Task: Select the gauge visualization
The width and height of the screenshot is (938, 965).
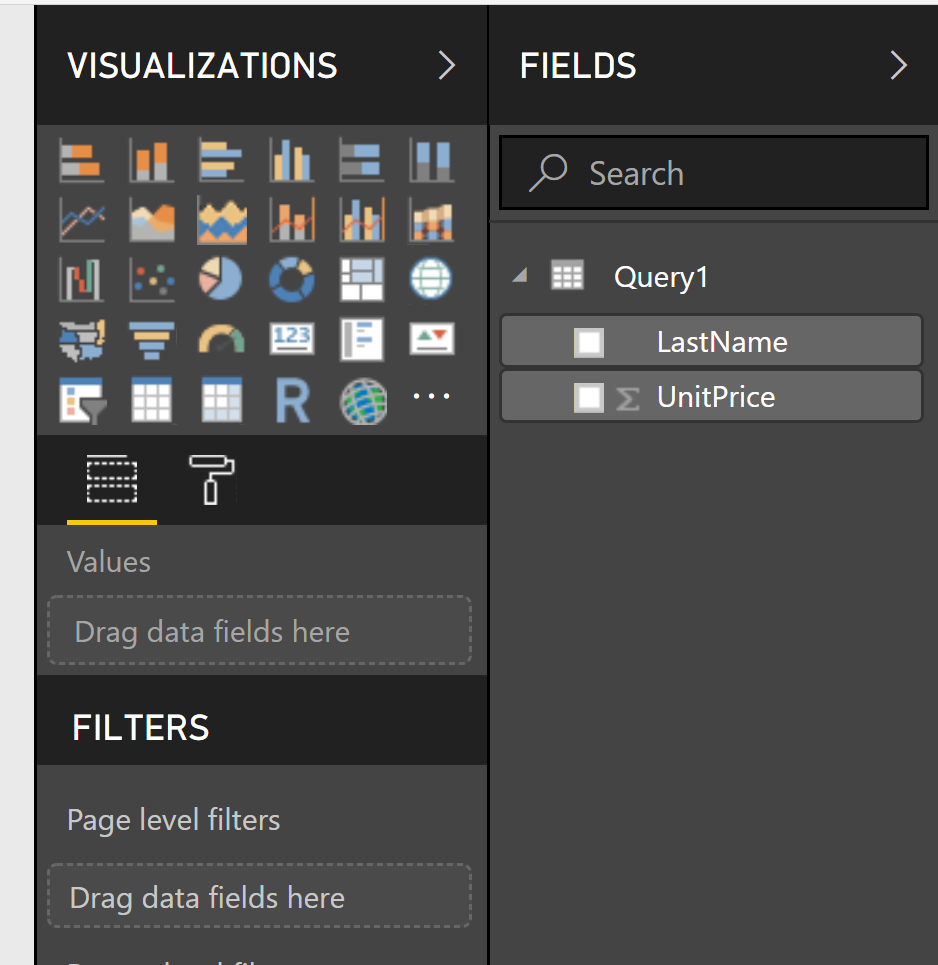Action: click(x=221, y=339)
